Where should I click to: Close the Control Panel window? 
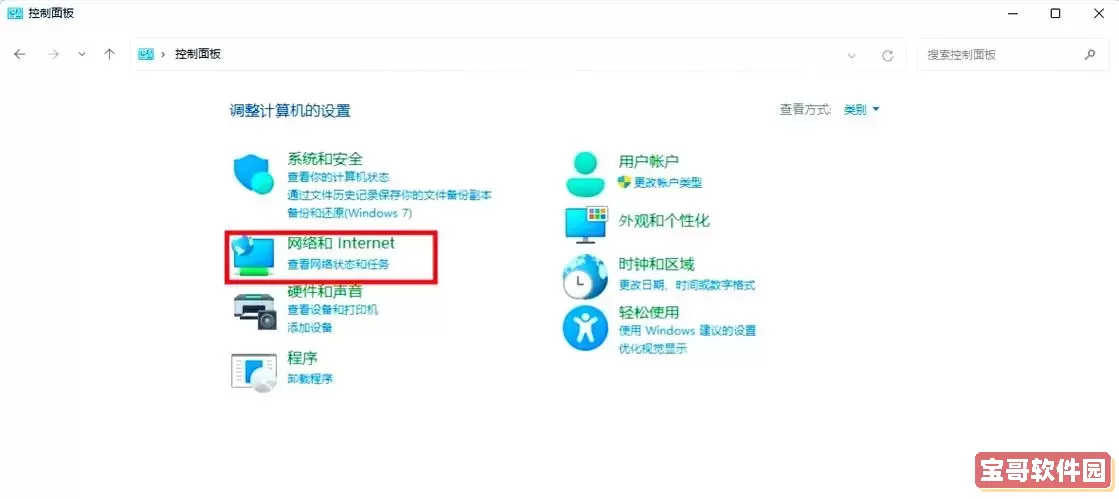1098,13
